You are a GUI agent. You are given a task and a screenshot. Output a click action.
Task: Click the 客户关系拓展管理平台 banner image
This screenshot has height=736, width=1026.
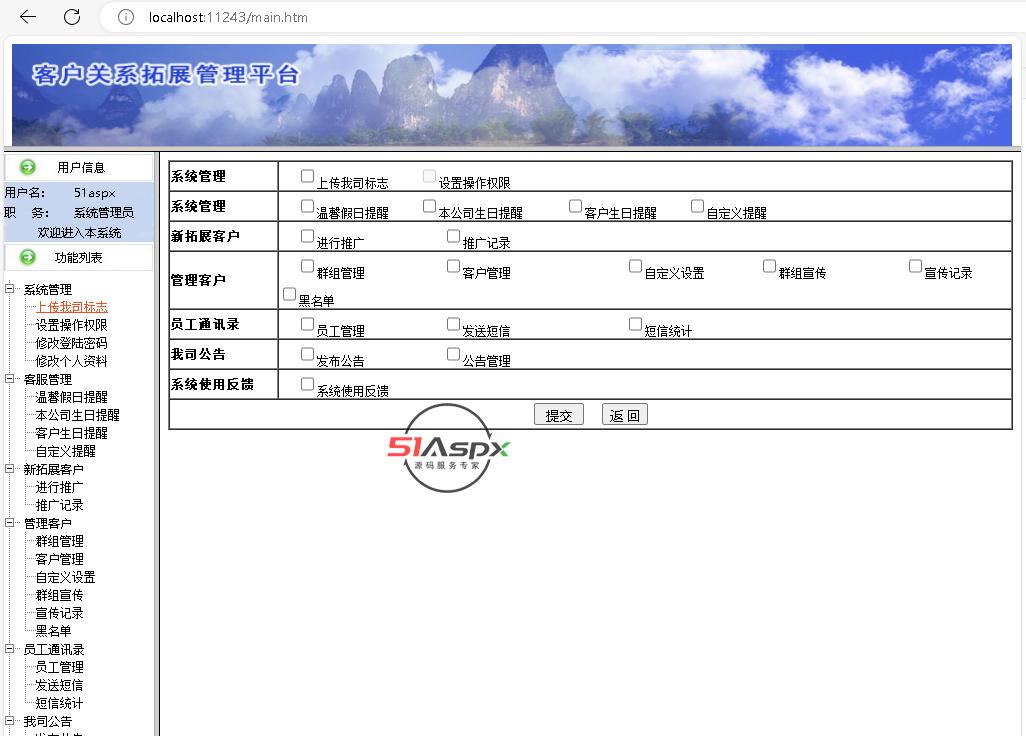point(512,95)
